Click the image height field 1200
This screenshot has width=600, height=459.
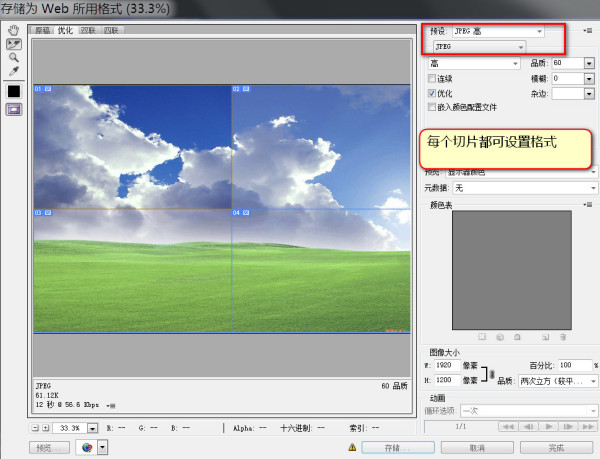click(447, 380)
